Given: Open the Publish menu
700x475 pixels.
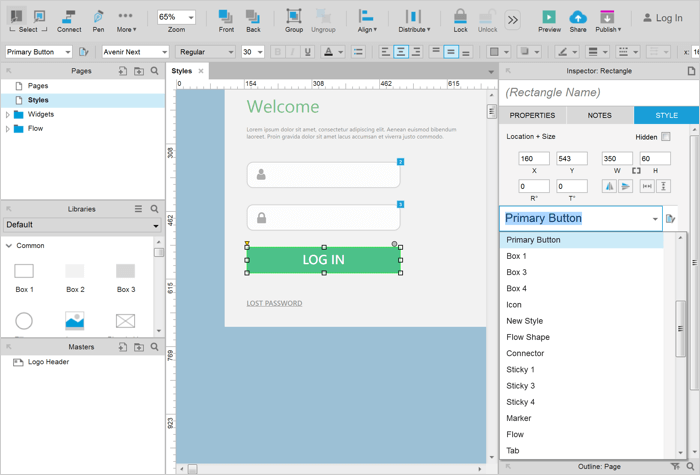Looking at the screenshot, I should (608, 21).
